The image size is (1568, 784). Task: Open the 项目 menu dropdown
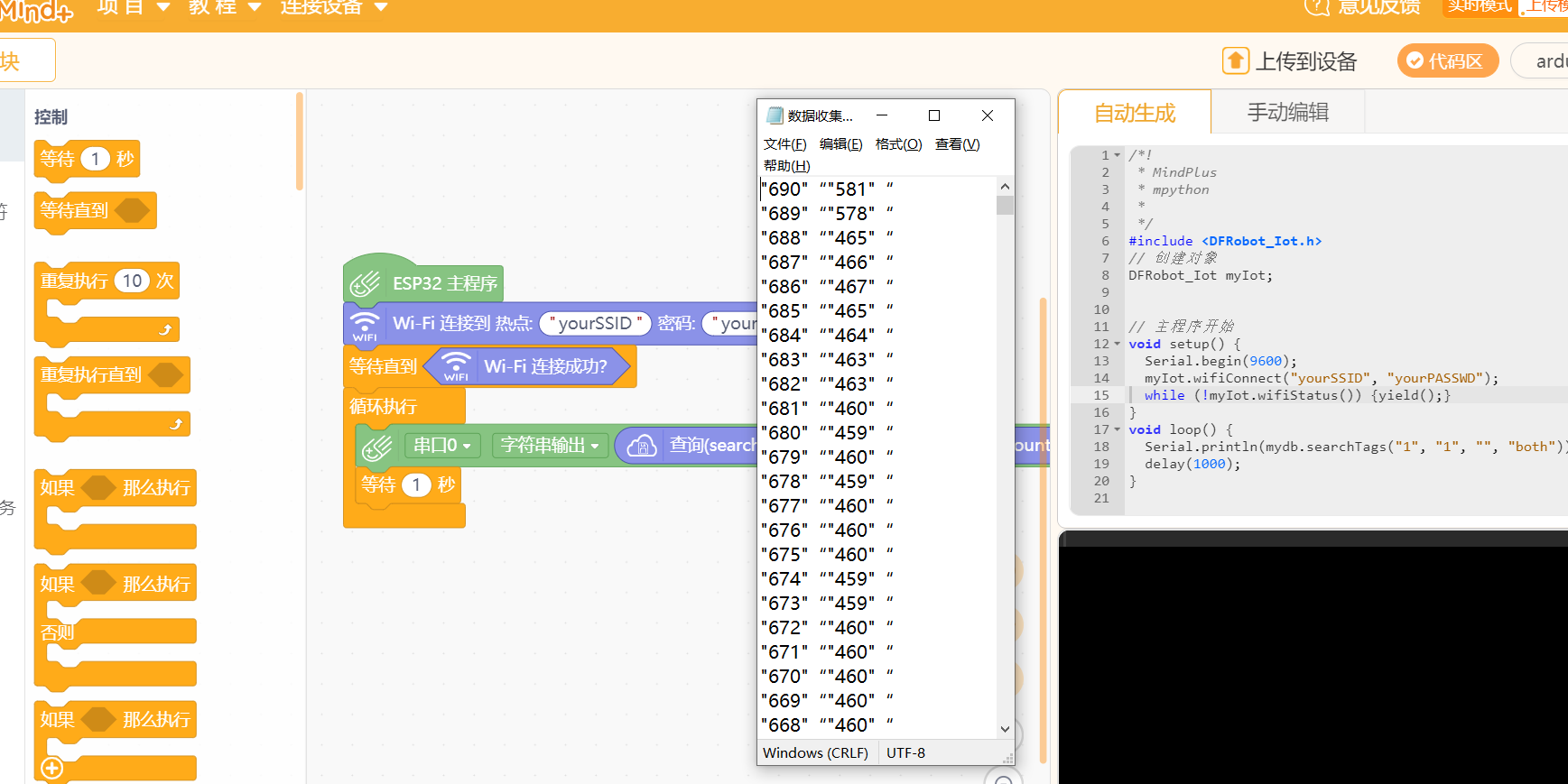(134, 7)
